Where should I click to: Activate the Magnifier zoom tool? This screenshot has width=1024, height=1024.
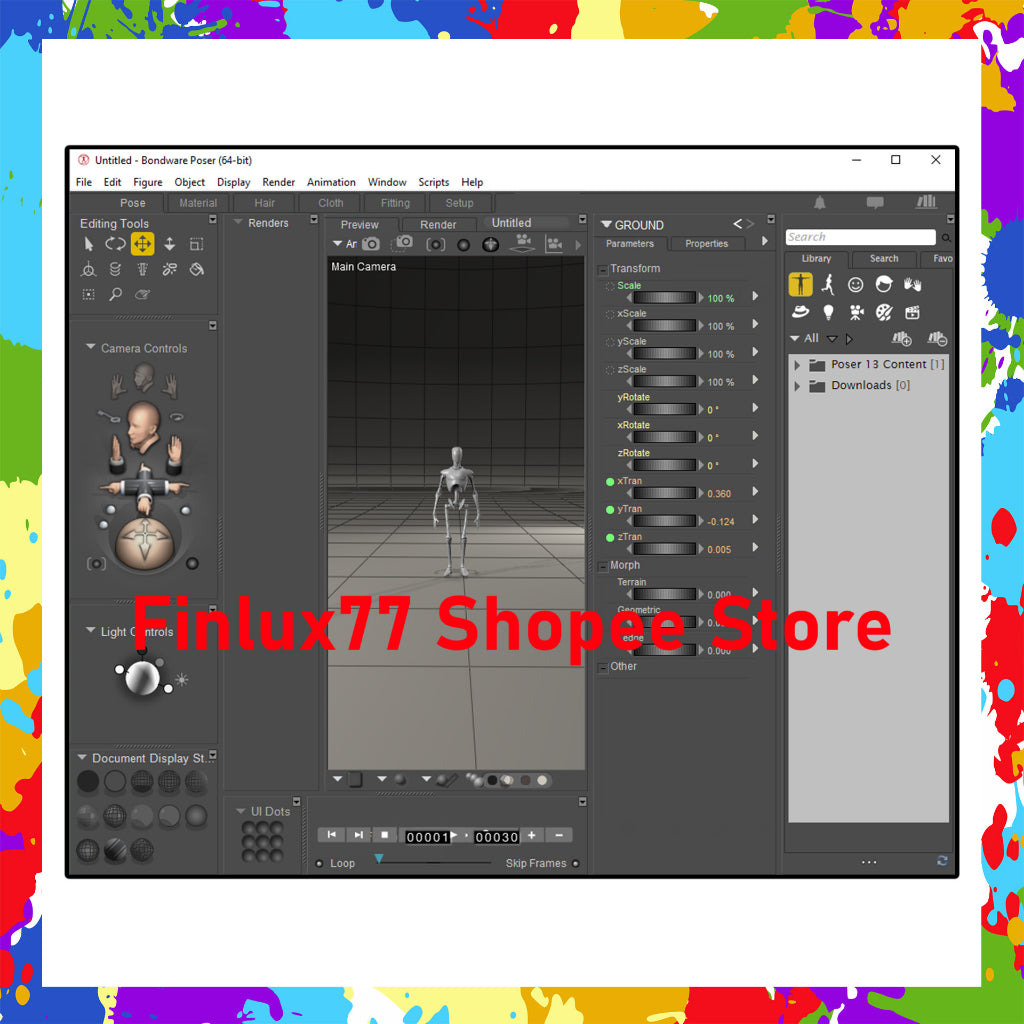pos(116,294)
